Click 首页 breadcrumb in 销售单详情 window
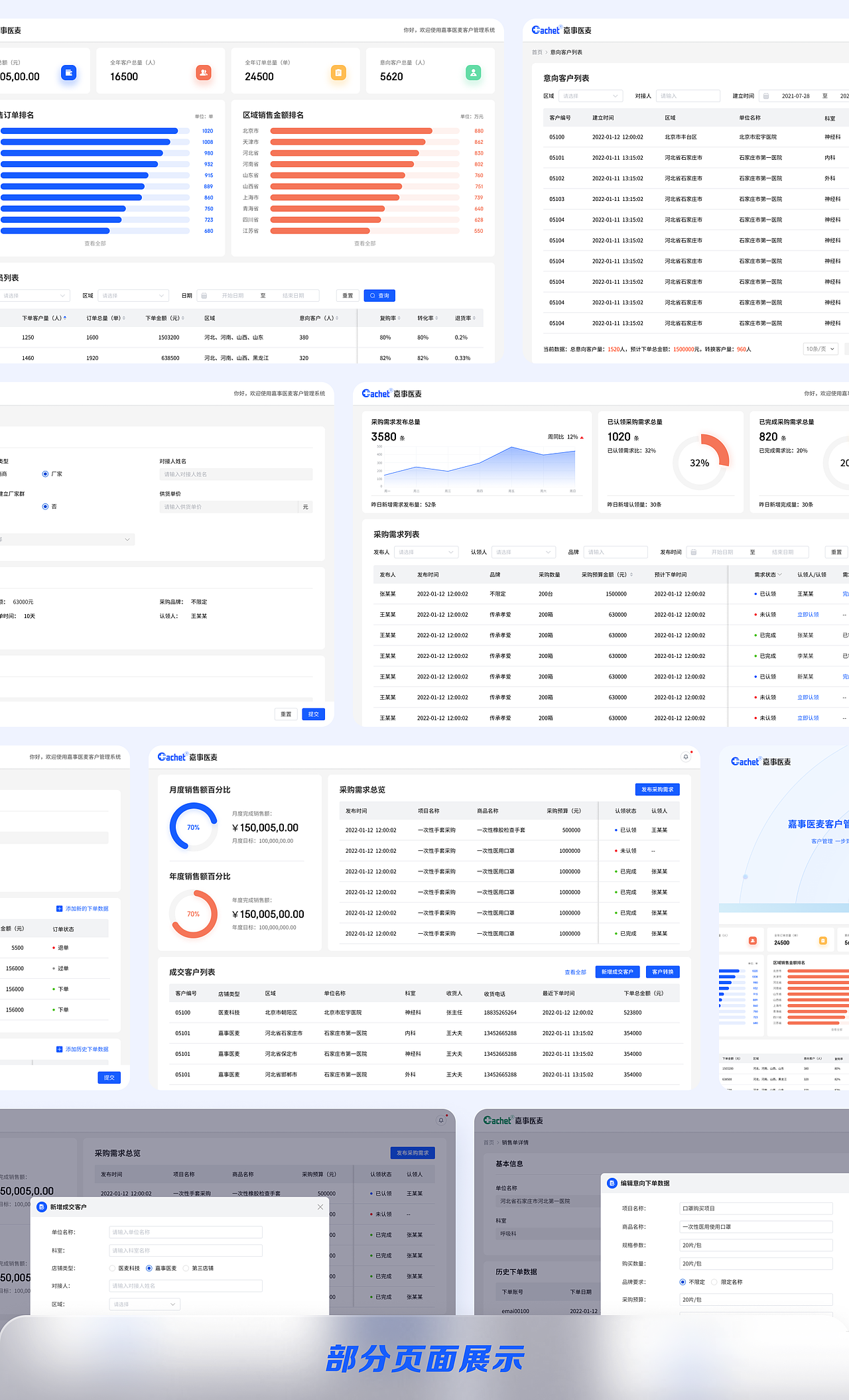The height and width of the screenshot is (1400, 849). pyautogui.click(x=489, y=1143)
